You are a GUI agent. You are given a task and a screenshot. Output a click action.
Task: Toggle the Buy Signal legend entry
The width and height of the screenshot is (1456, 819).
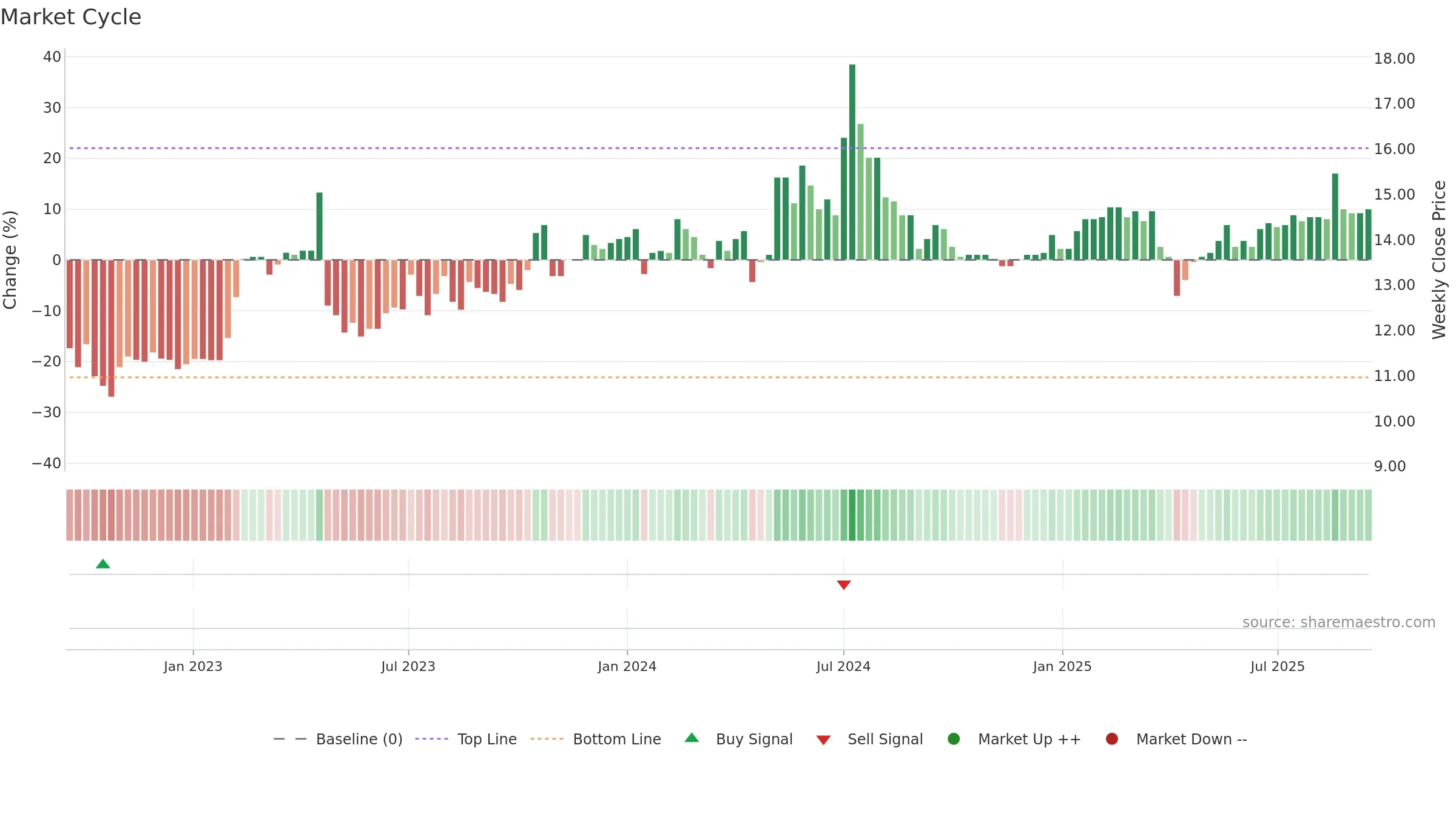[x=738, y=740]
